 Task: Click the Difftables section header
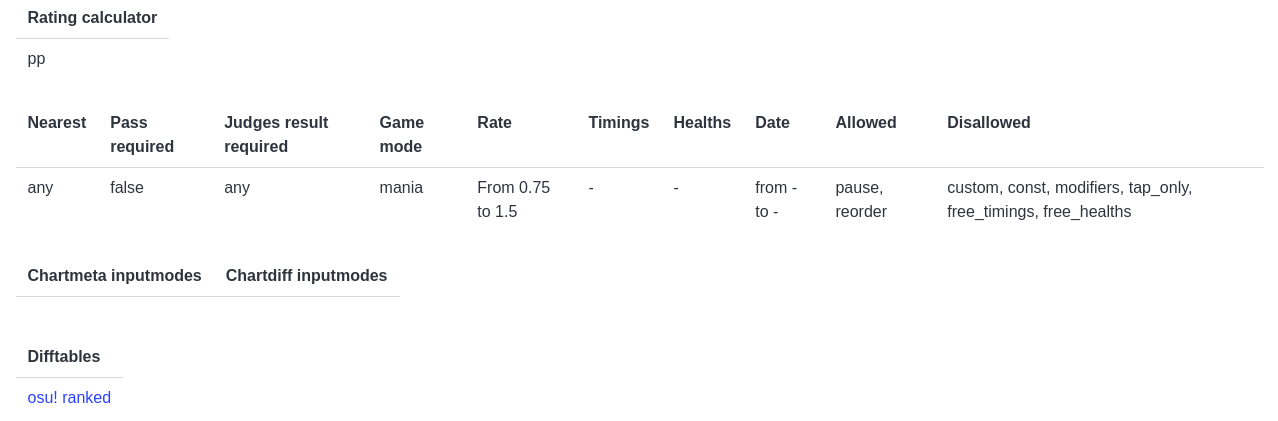(64, 357)
